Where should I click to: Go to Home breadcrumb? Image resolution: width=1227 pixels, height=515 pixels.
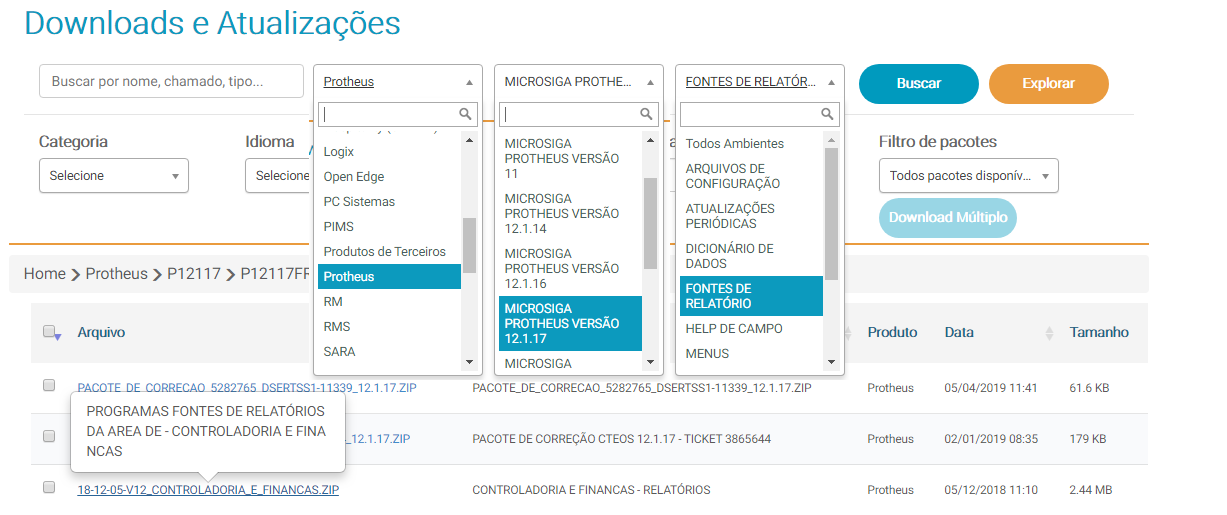pos(45,274)
